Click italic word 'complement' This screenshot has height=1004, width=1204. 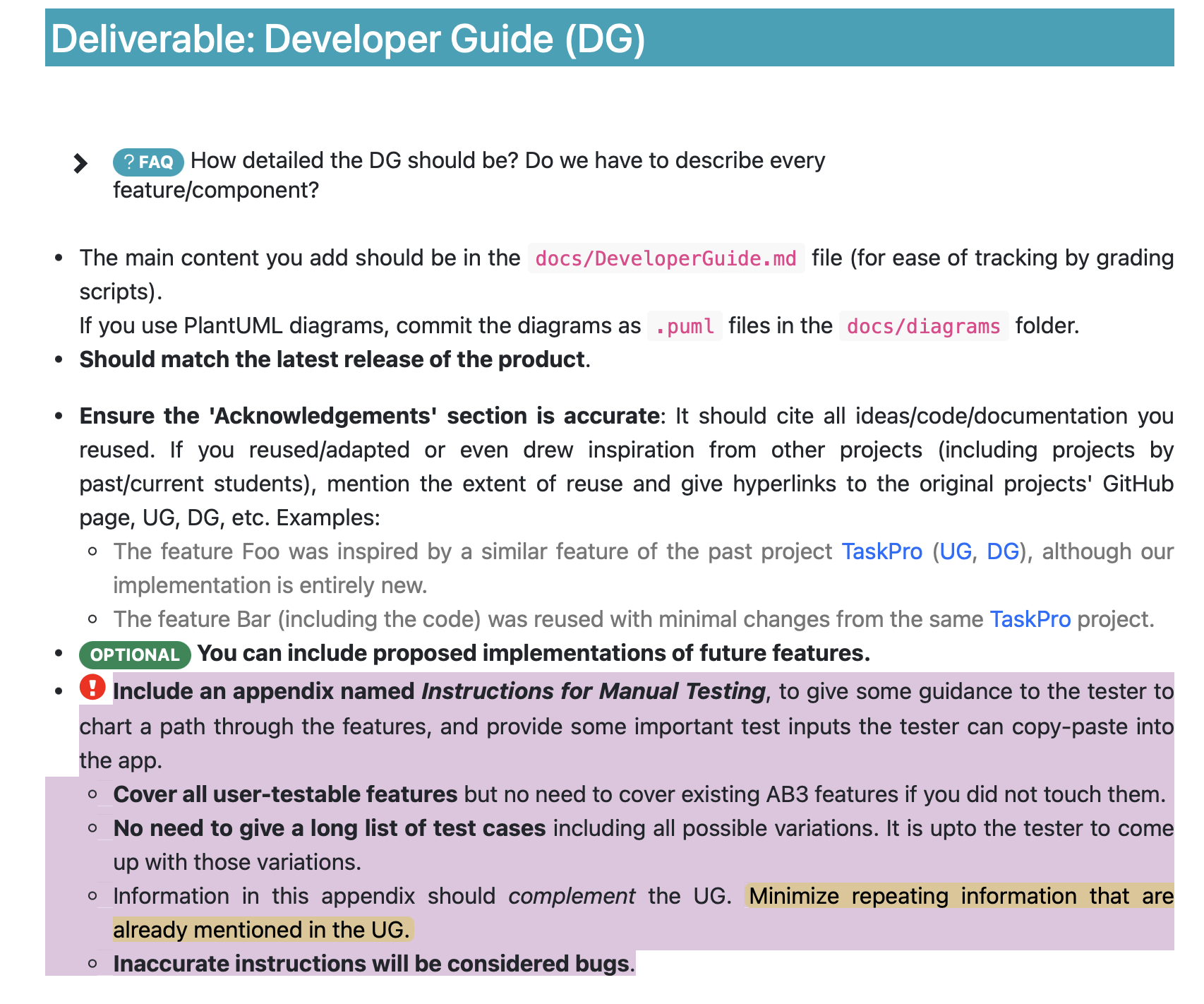pyautogui.click(x=572, y=896)
